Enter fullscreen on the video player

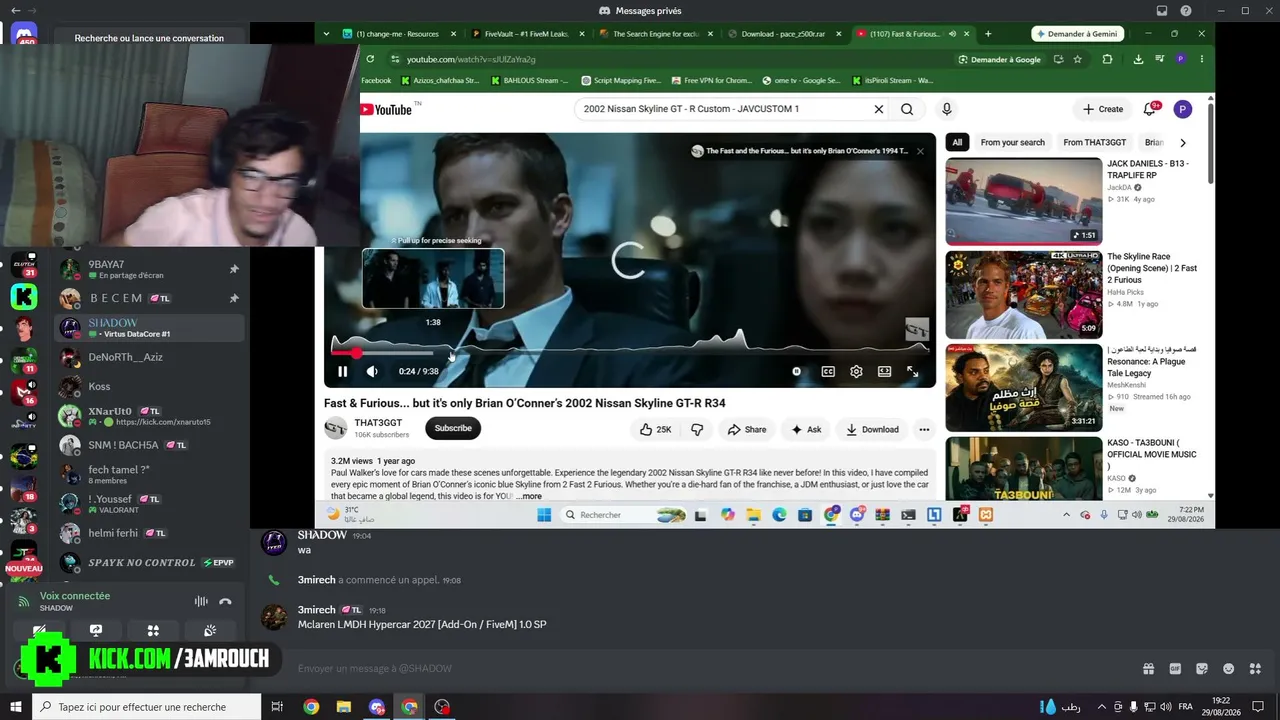(912, 371)
